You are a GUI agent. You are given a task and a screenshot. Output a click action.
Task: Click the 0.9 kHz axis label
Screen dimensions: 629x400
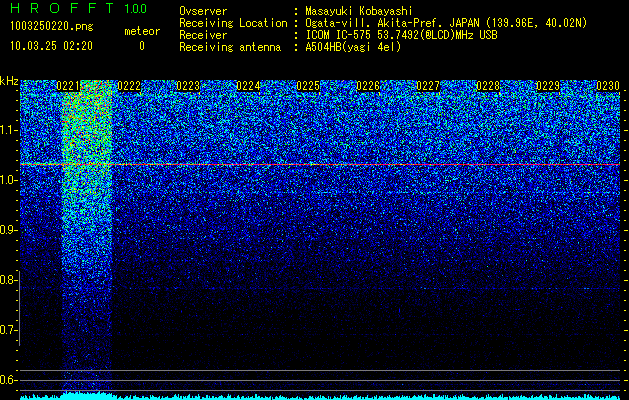click(9, 230)
